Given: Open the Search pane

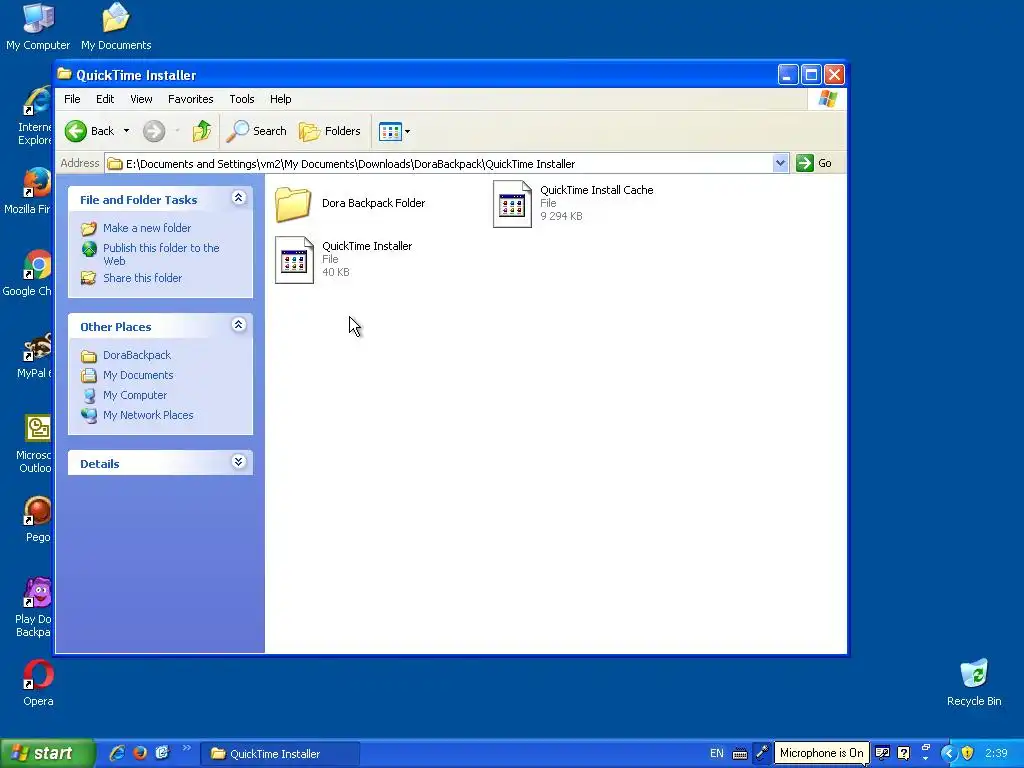Looking at the screenshot, I should [257, 131].
